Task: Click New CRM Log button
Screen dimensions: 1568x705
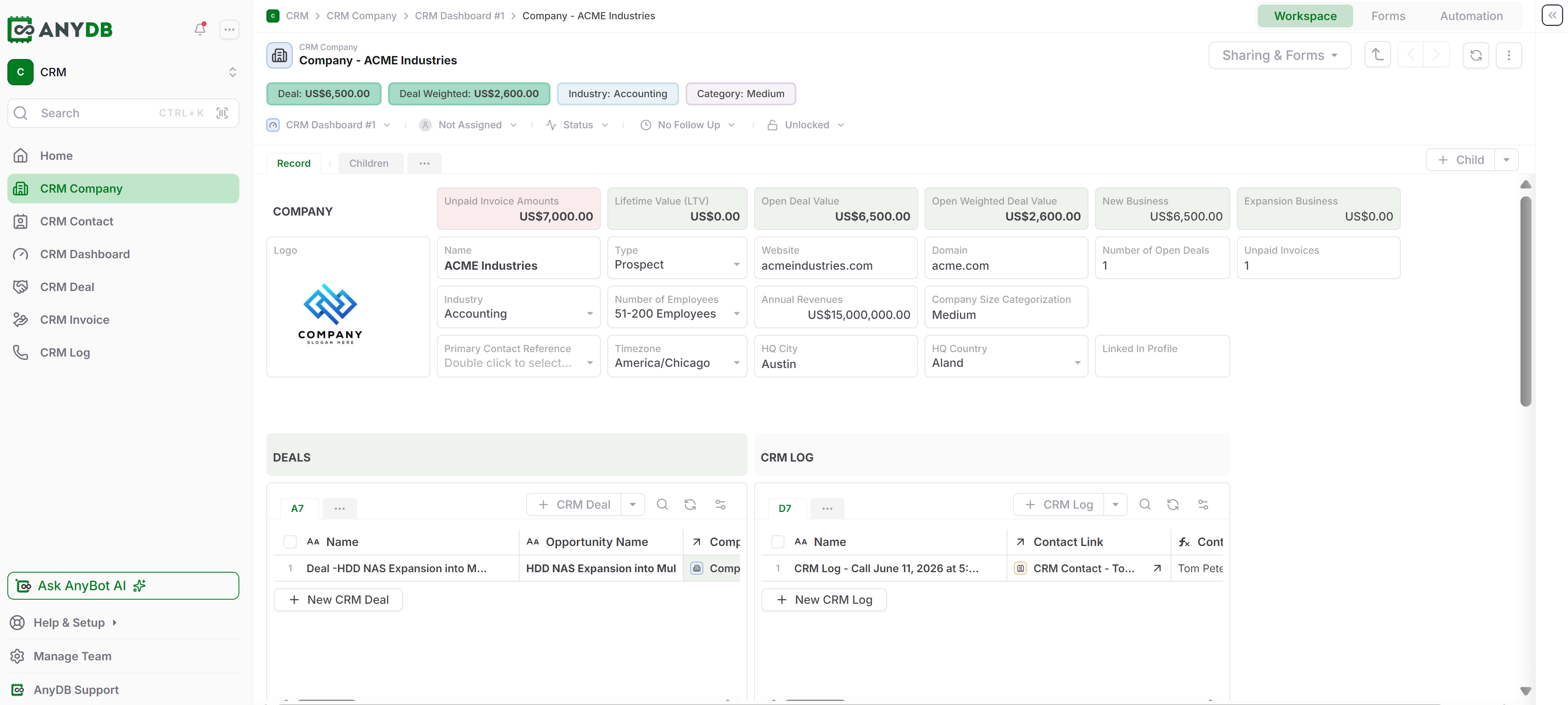Action: (824, 600)
